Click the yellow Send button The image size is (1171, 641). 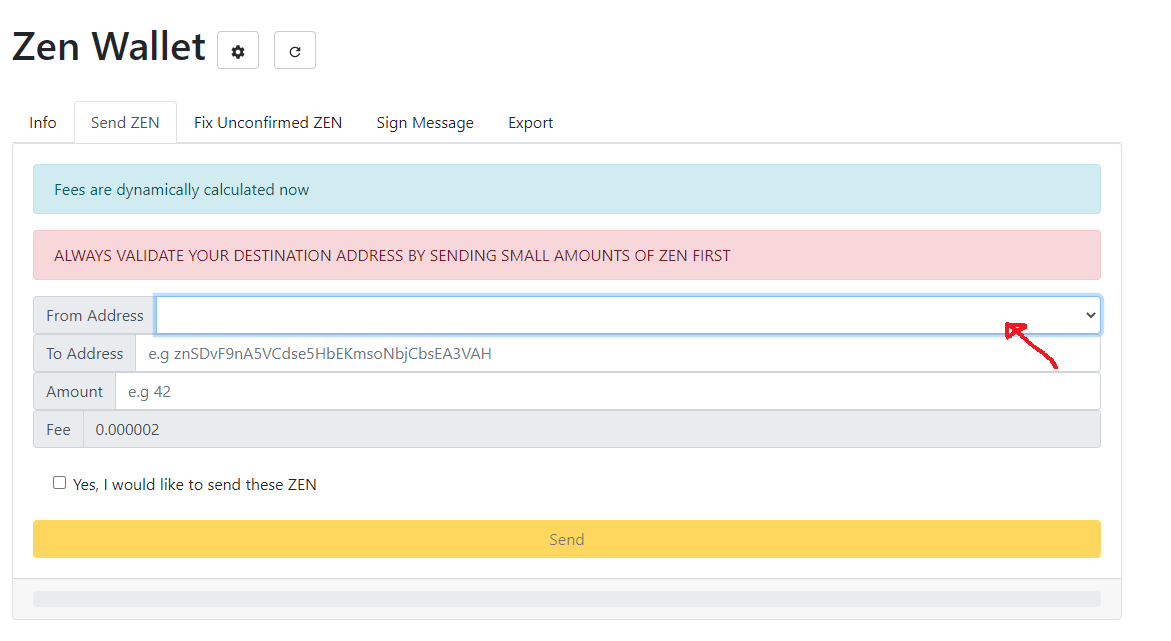tap(567, 539)
